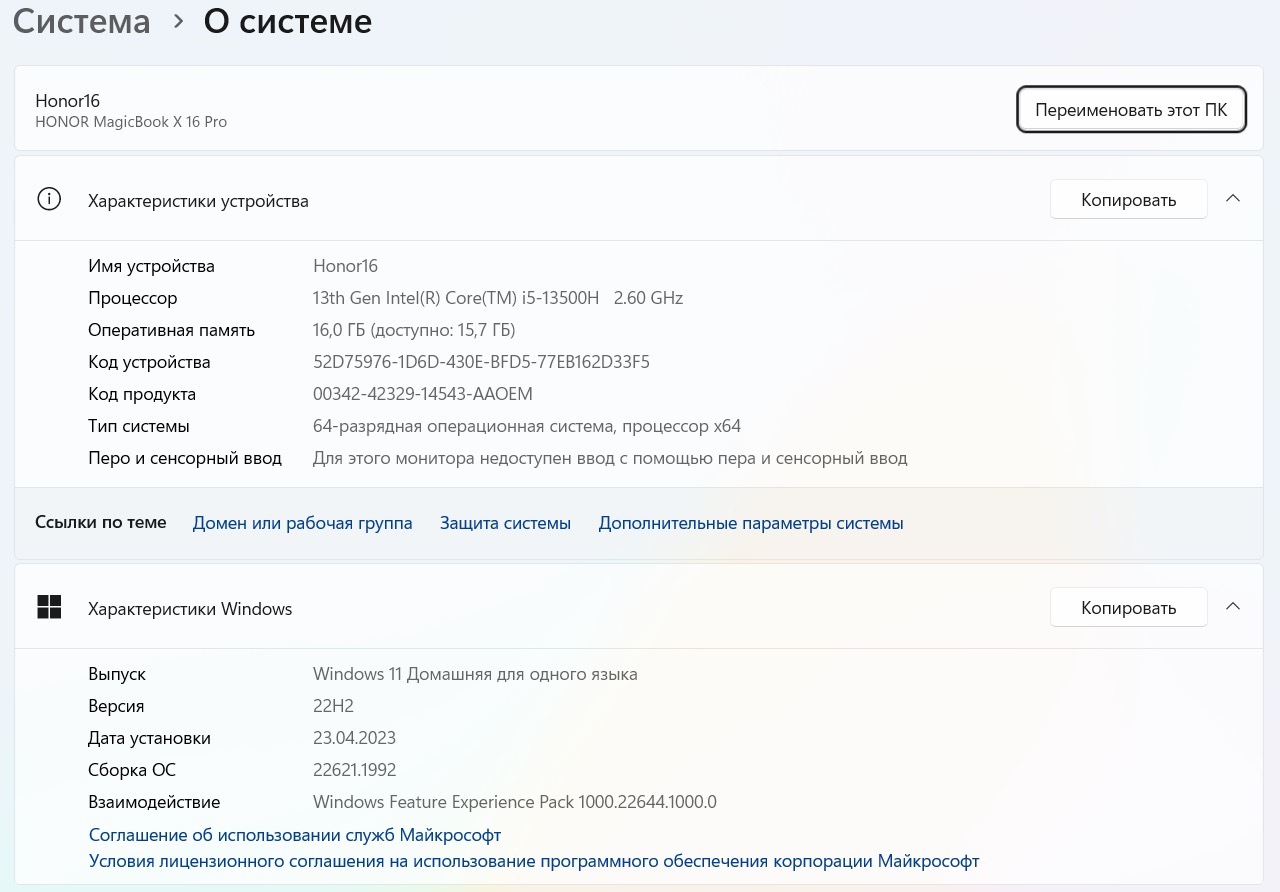Click the Характеристики Windows header text
Viewport: 1280px width, 892px height.
190,609
